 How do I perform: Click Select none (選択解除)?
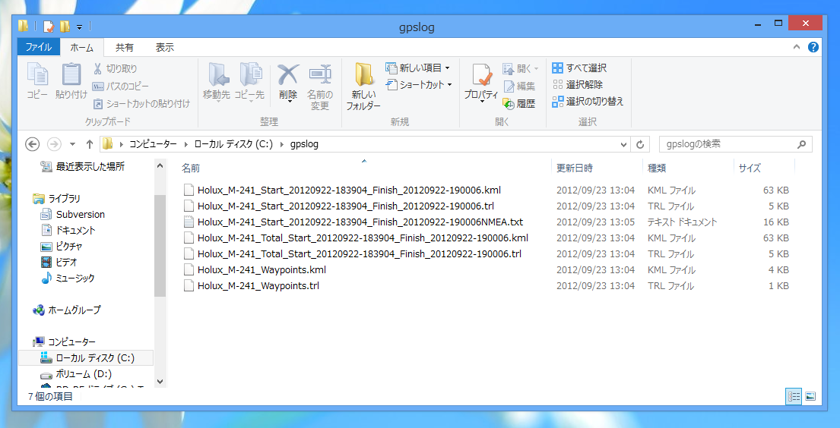tap(577, 85)
